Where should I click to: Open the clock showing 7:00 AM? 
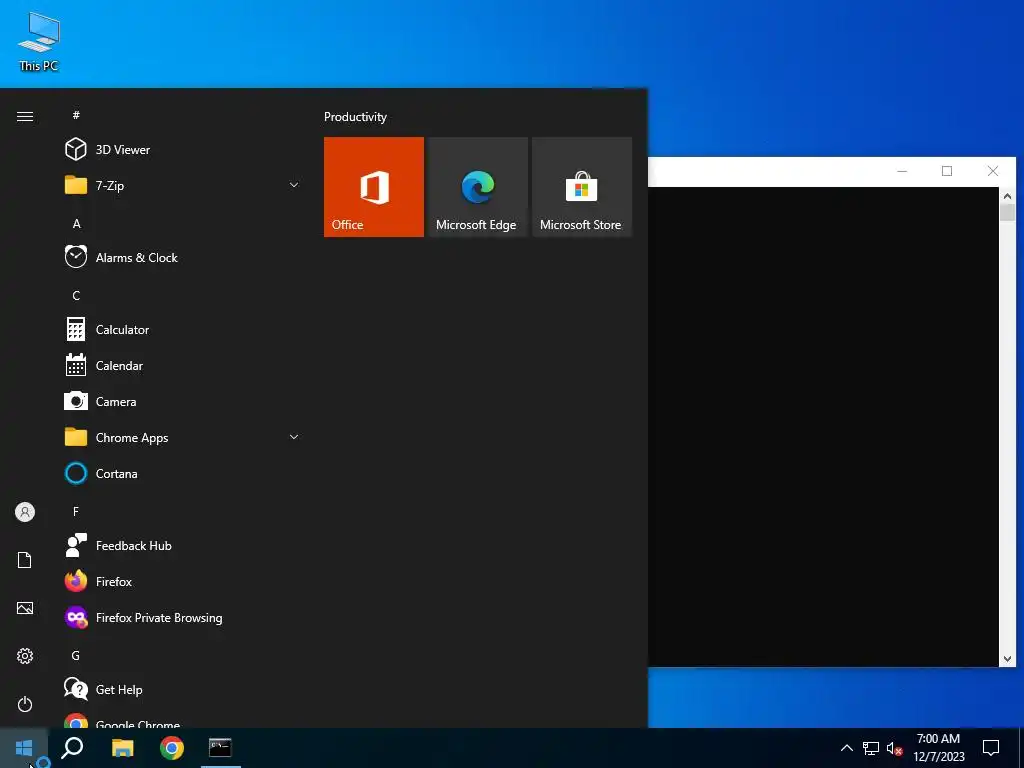pos(938,748)
